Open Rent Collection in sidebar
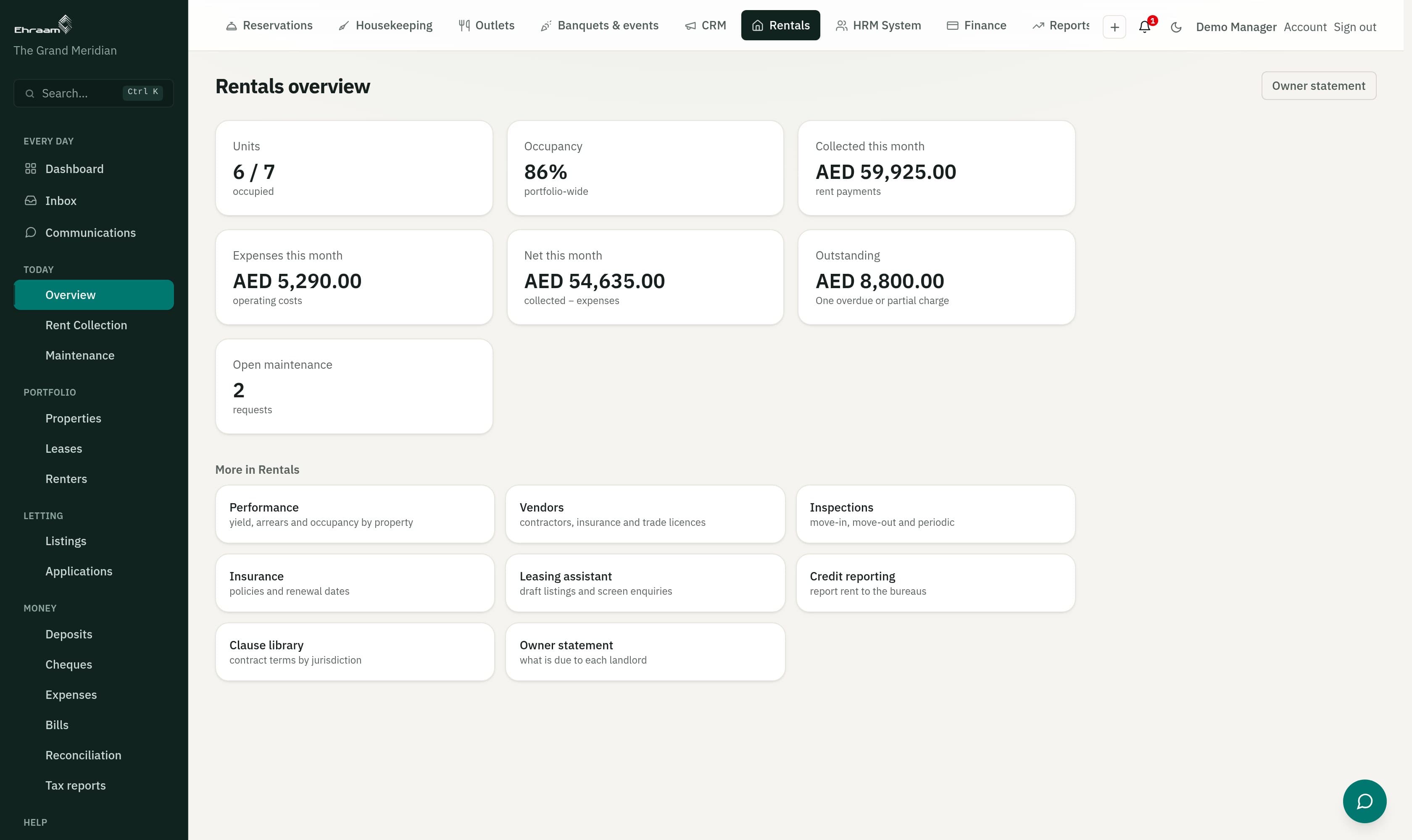 [93, 325]
